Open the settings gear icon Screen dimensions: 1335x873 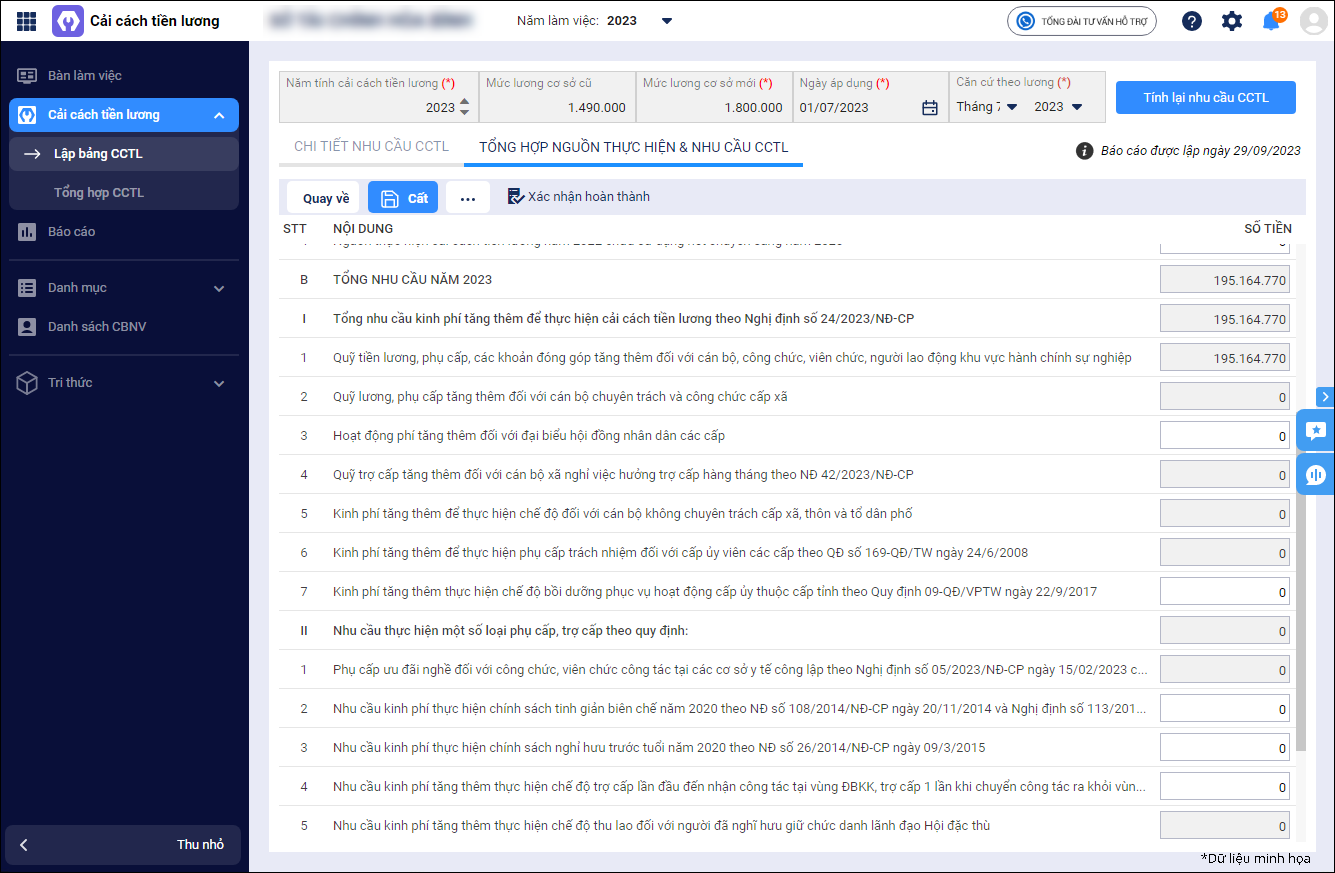coord(1232,21)
